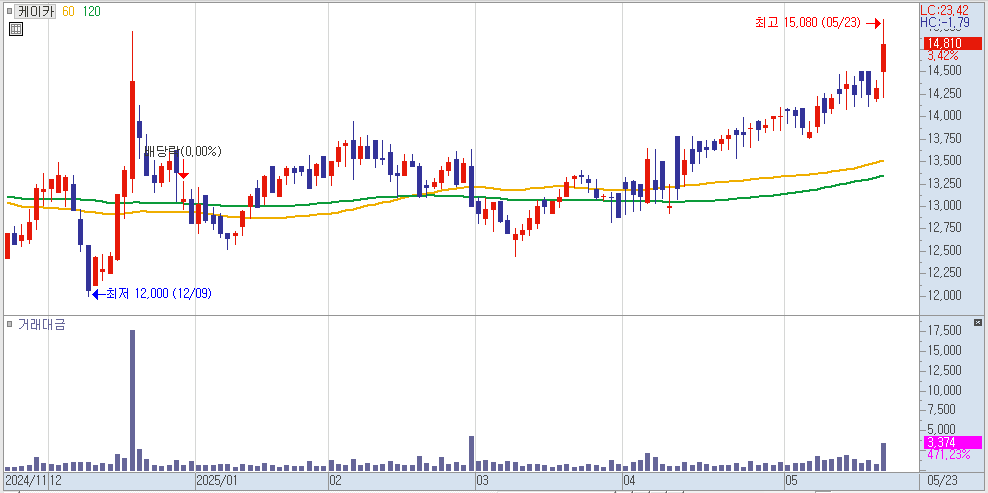This screenshot has height=493, width=988.
Task: Click the red 14,810 current price tag
Action: [944, 44]
